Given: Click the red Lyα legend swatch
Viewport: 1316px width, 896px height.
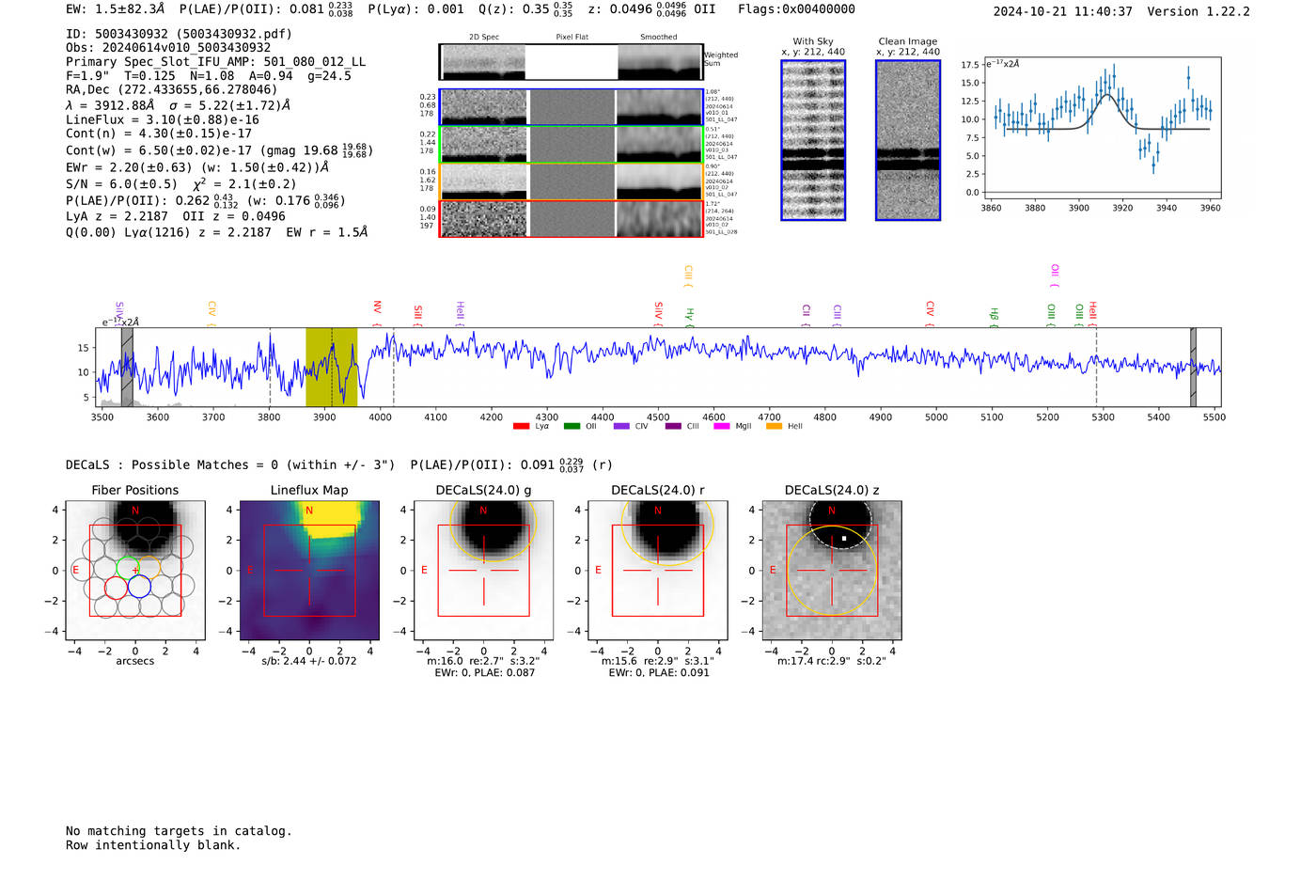Looking at the screenshot, I should (x=521, y=427).
